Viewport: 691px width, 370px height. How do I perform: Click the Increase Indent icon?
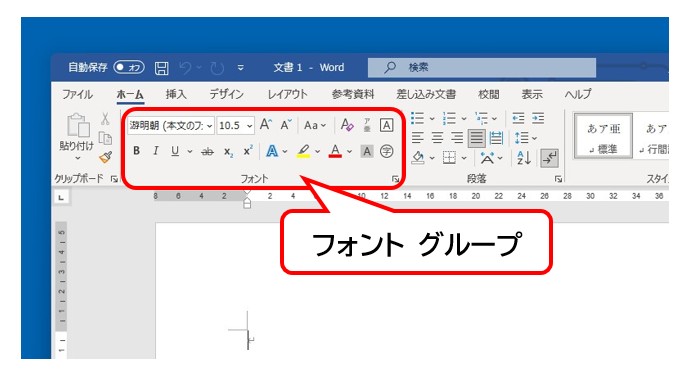tap(538, 118)
